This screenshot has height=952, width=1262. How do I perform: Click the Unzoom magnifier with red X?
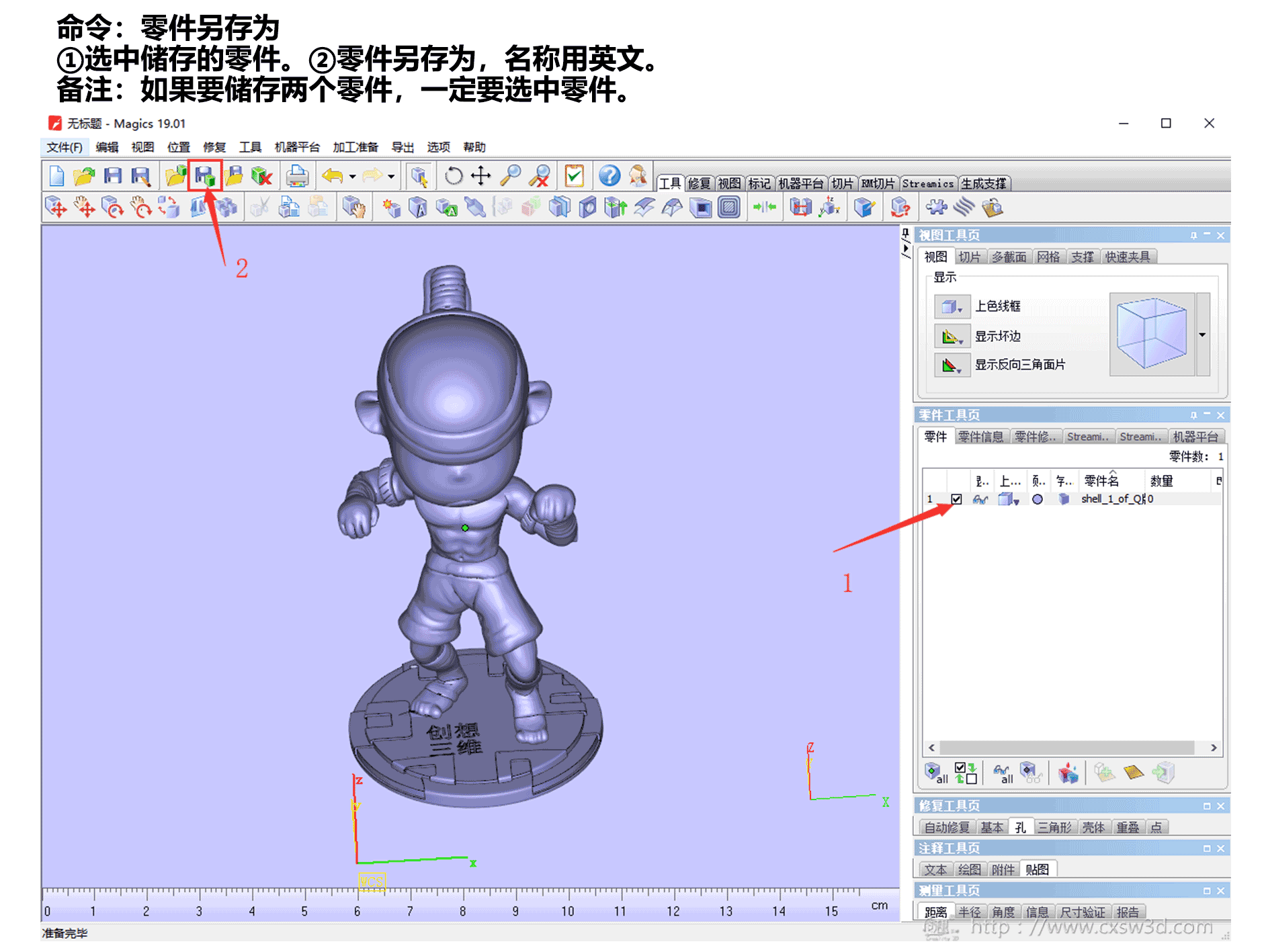[539, 176]
